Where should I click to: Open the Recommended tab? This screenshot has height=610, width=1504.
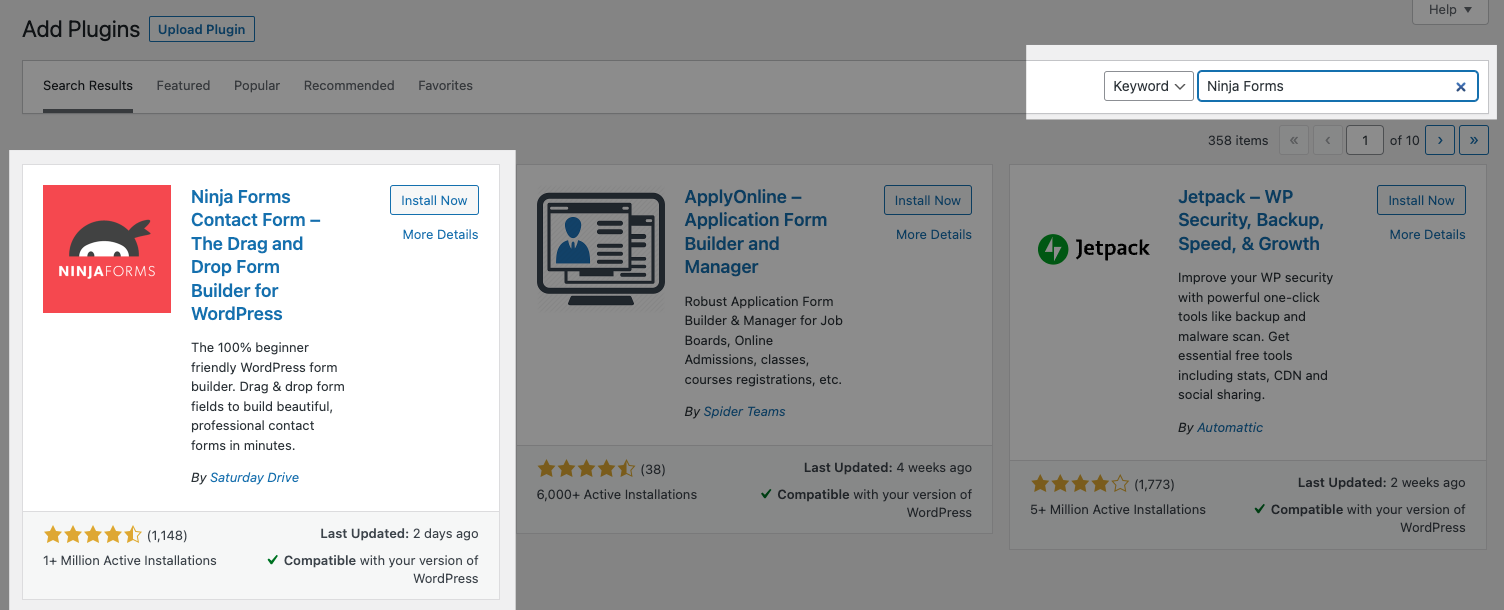(x=349, y=86)
